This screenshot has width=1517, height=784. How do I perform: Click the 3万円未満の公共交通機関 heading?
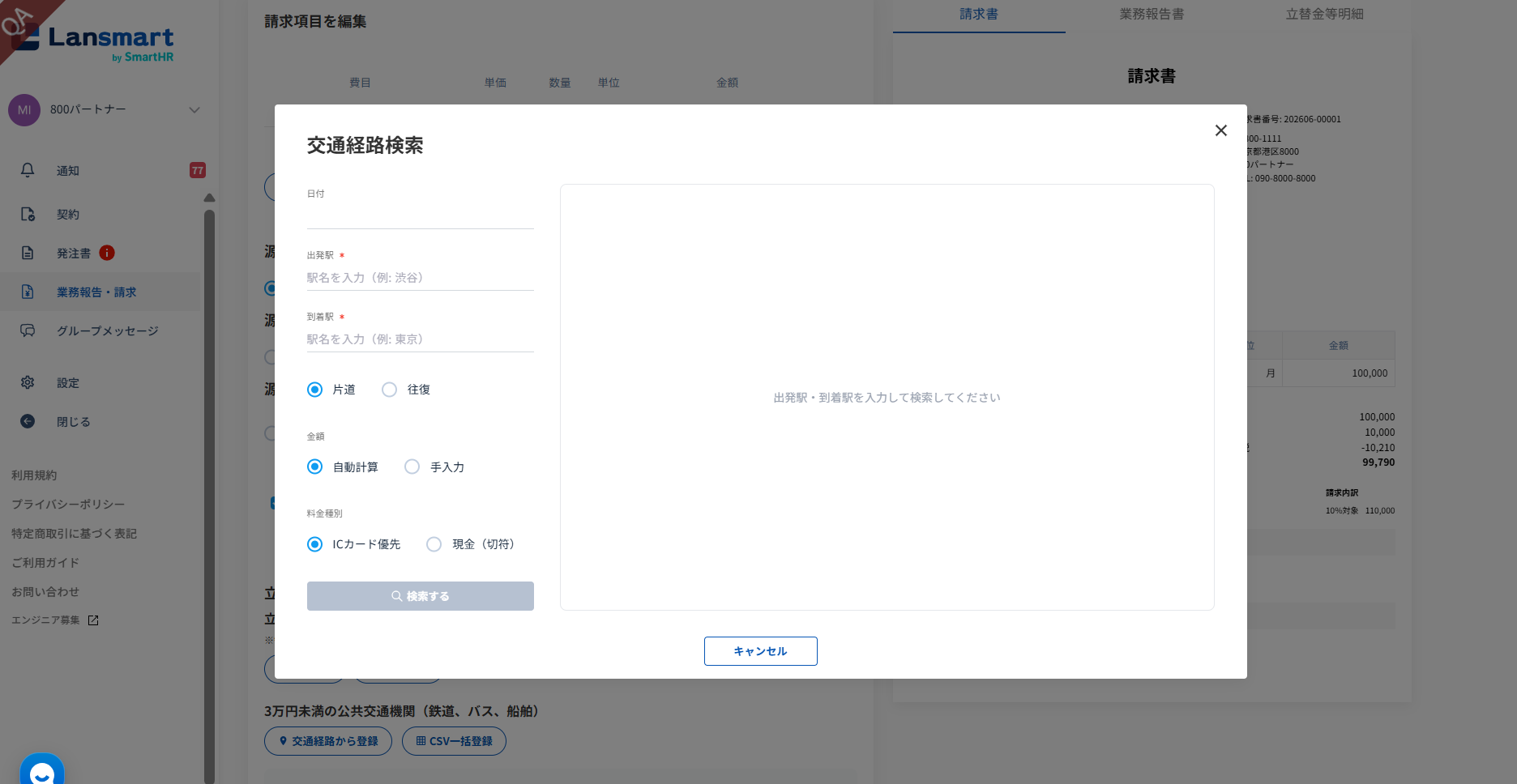pos(402,711)
